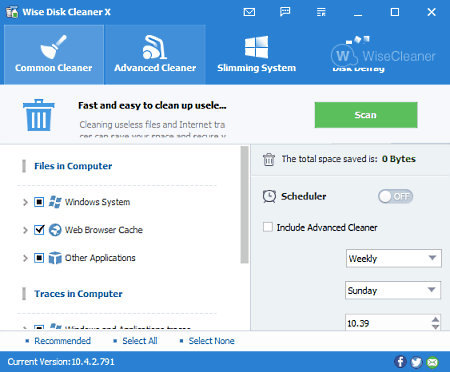Expand the Other Applications node
The width and height of the screenshot is (450, 372).
25,258
